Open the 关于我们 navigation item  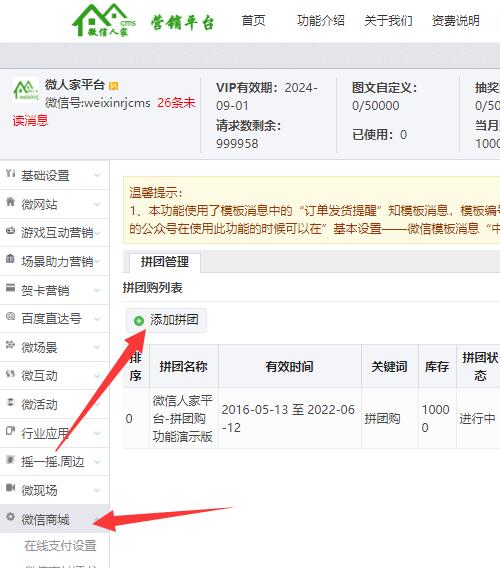point(388,20)
